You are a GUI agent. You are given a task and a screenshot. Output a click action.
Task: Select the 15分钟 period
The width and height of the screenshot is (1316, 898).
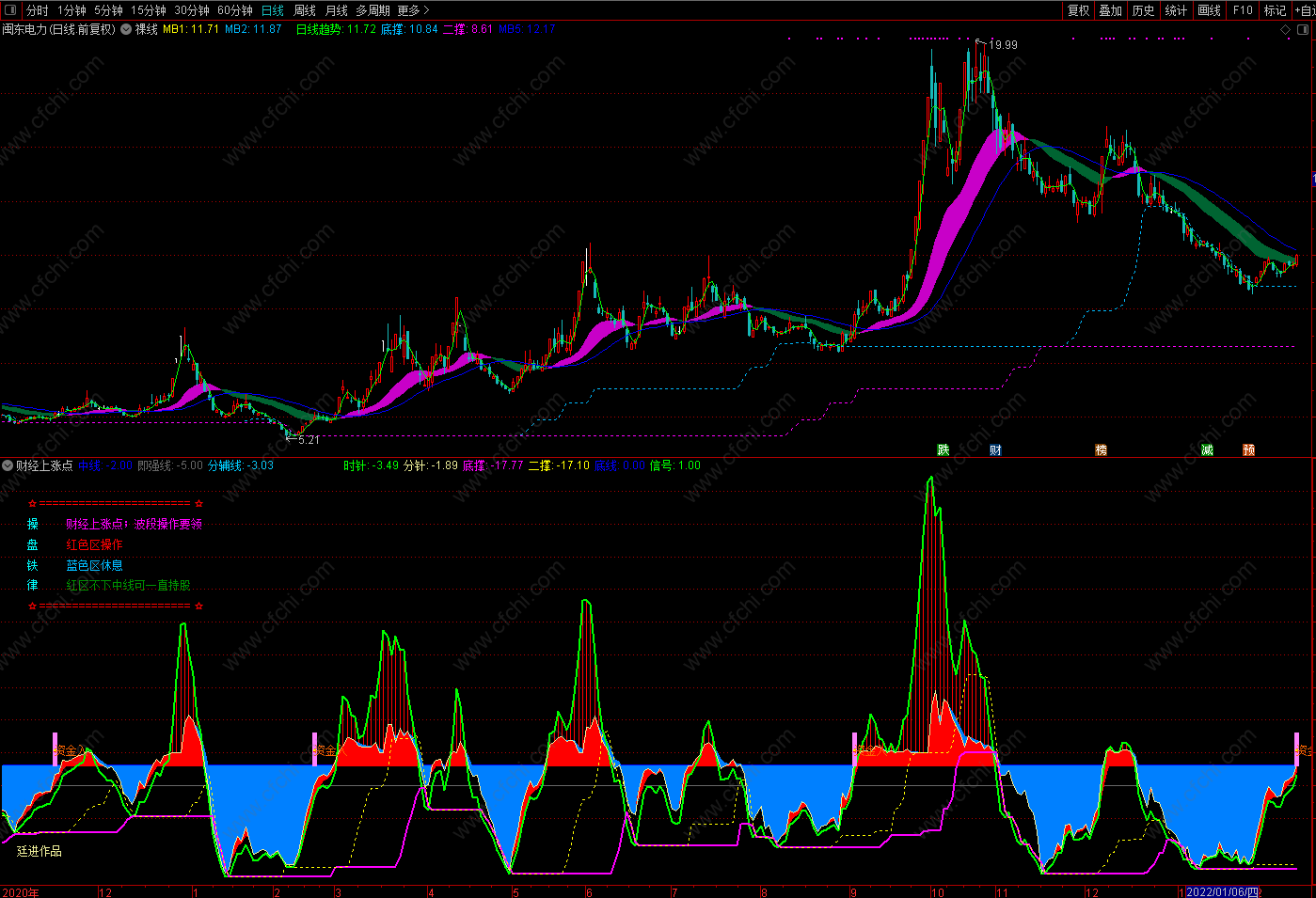[x=149, y=10]
